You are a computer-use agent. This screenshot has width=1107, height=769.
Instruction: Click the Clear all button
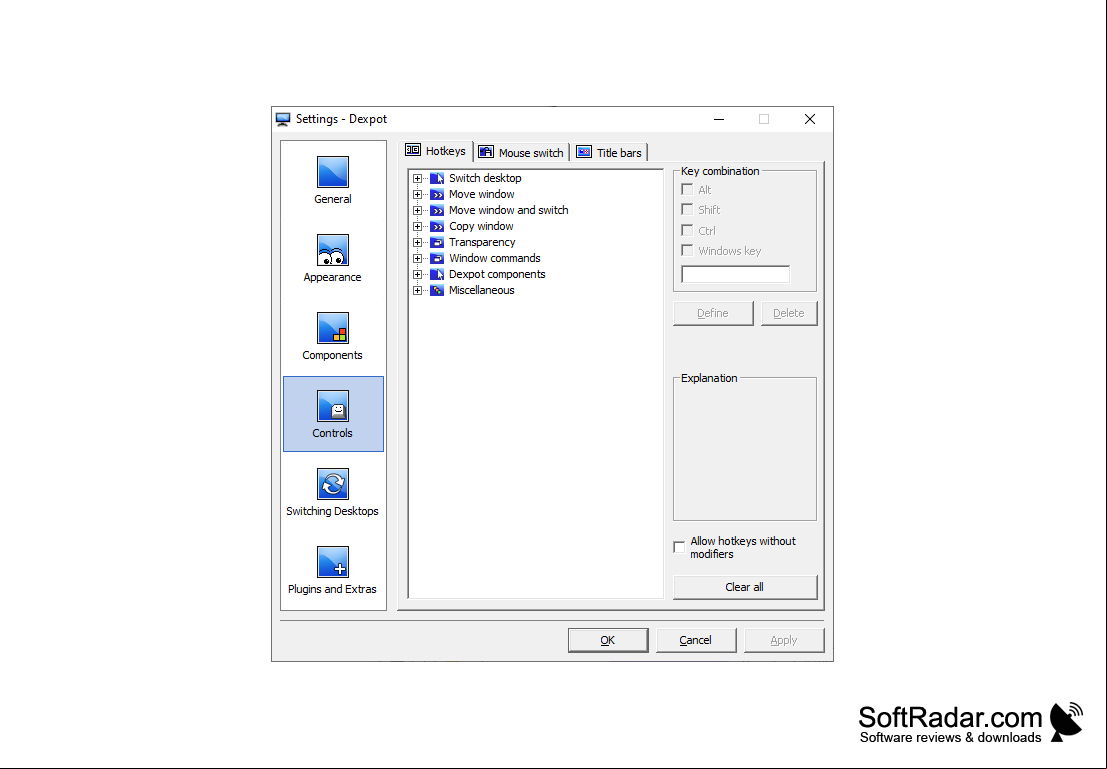[745, 588]
